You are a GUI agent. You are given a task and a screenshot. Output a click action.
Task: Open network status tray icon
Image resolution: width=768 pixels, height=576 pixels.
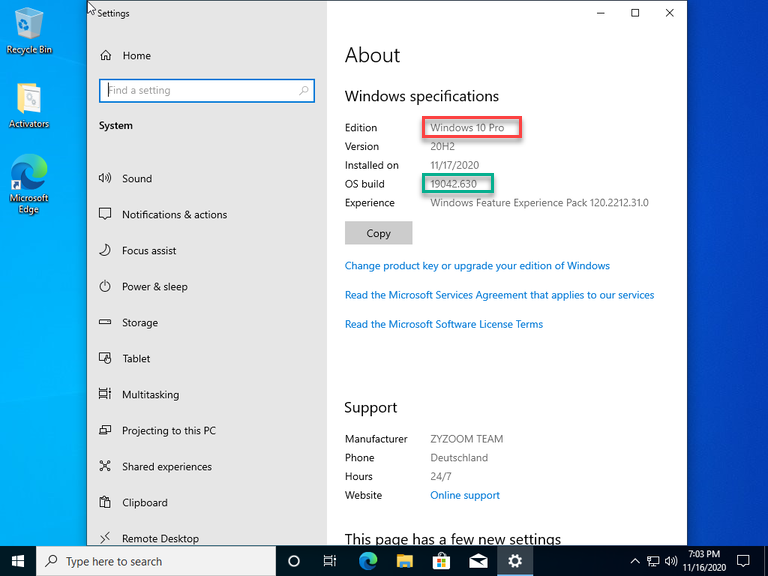click(x=653, y=561)
